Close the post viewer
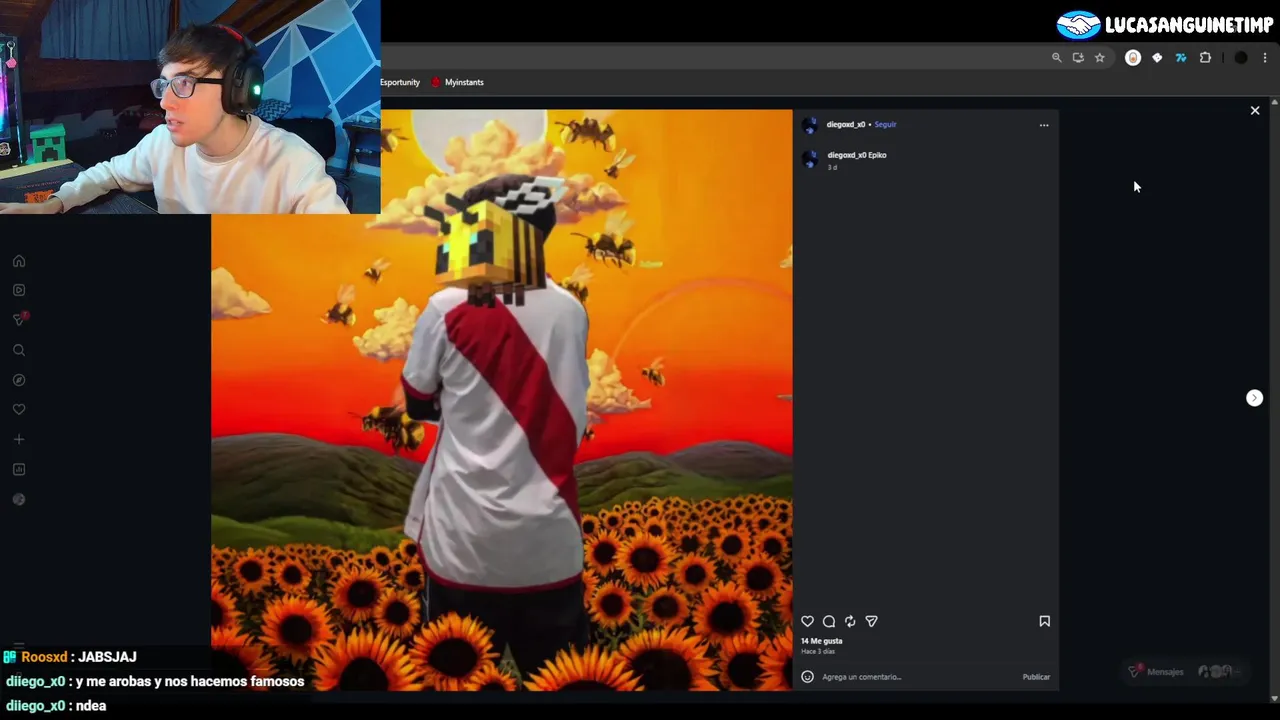This screenshot has height=720, width=1280. point(1255,111)
